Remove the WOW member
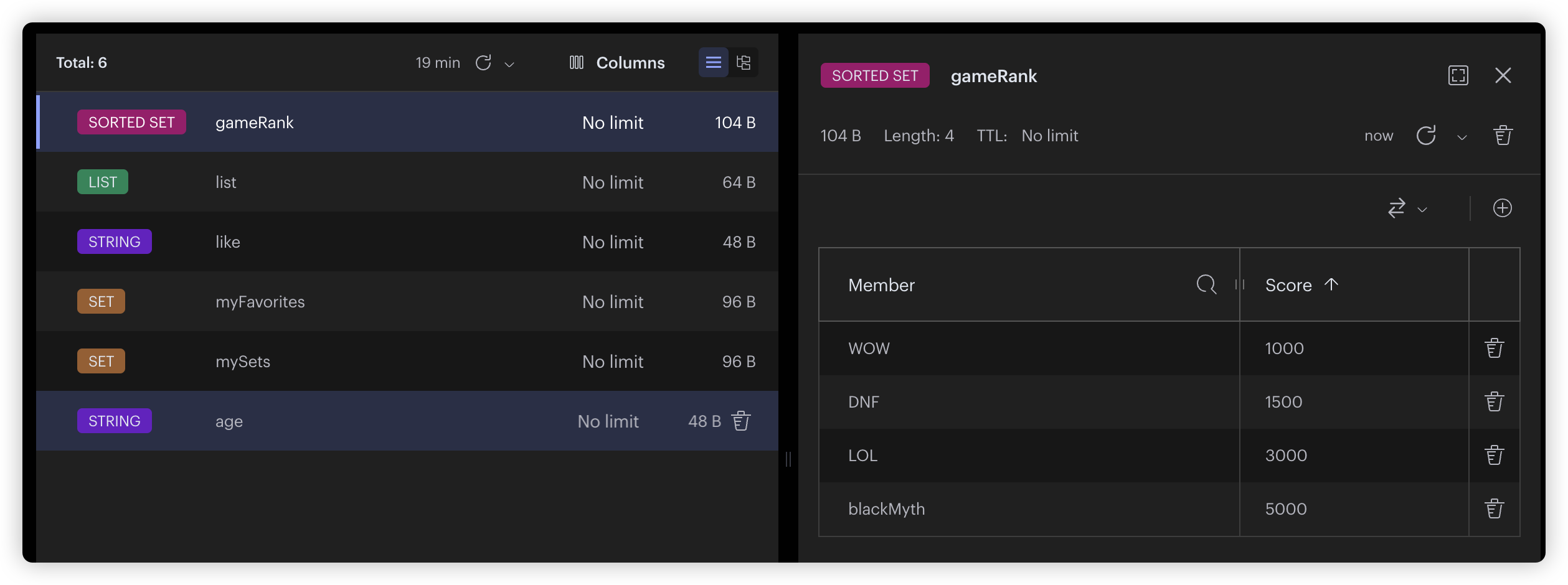The image size is (1568, 585). (1494, 349)
